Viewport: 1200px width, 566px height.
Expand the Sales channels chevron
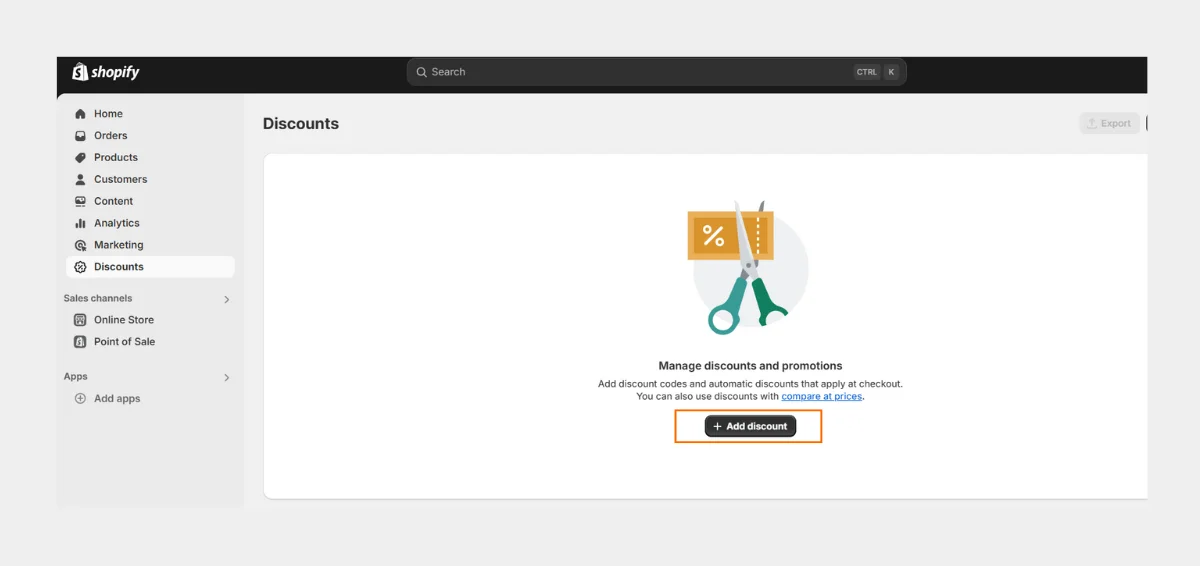227,299
